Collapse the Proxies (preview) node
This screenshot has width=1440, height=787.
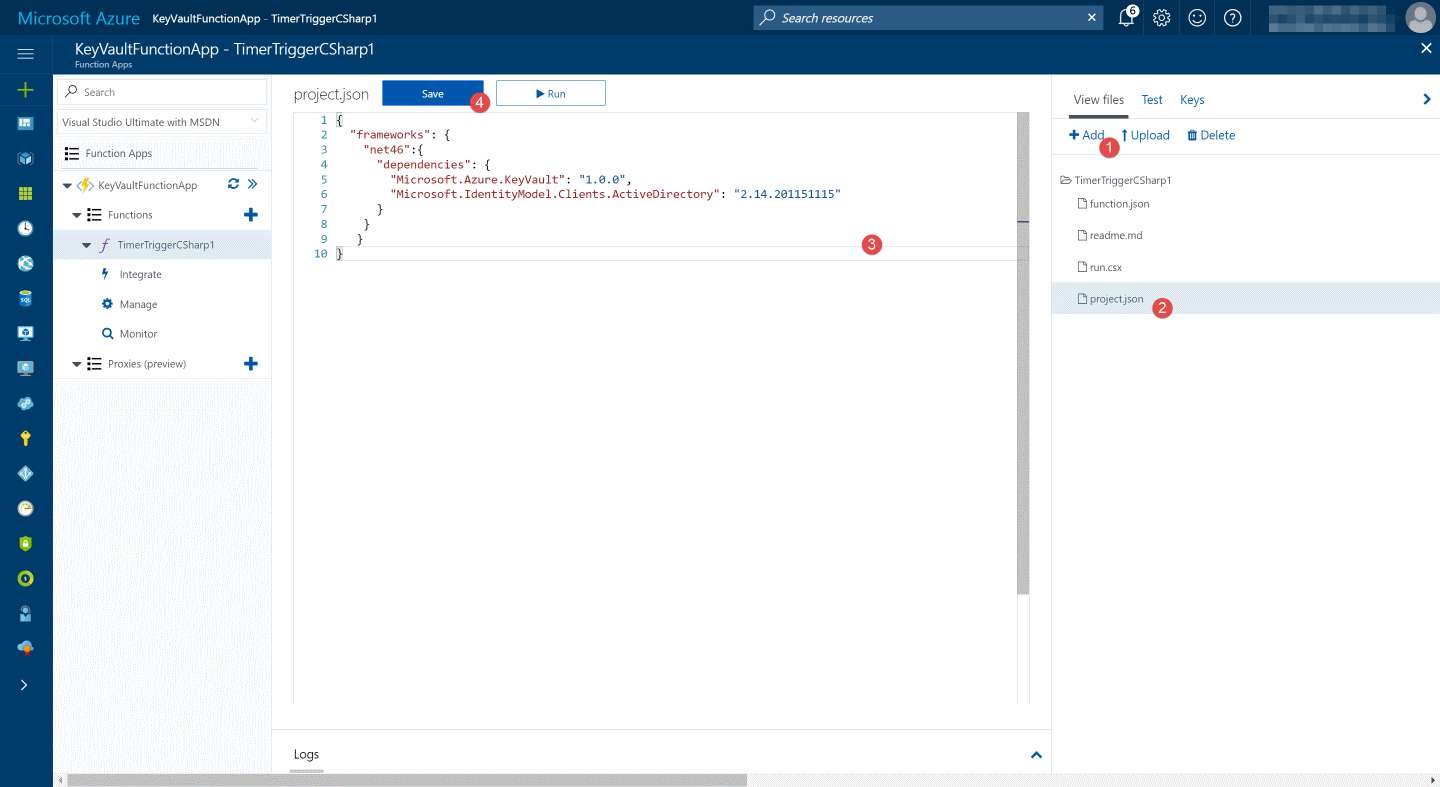pos(77,364)
